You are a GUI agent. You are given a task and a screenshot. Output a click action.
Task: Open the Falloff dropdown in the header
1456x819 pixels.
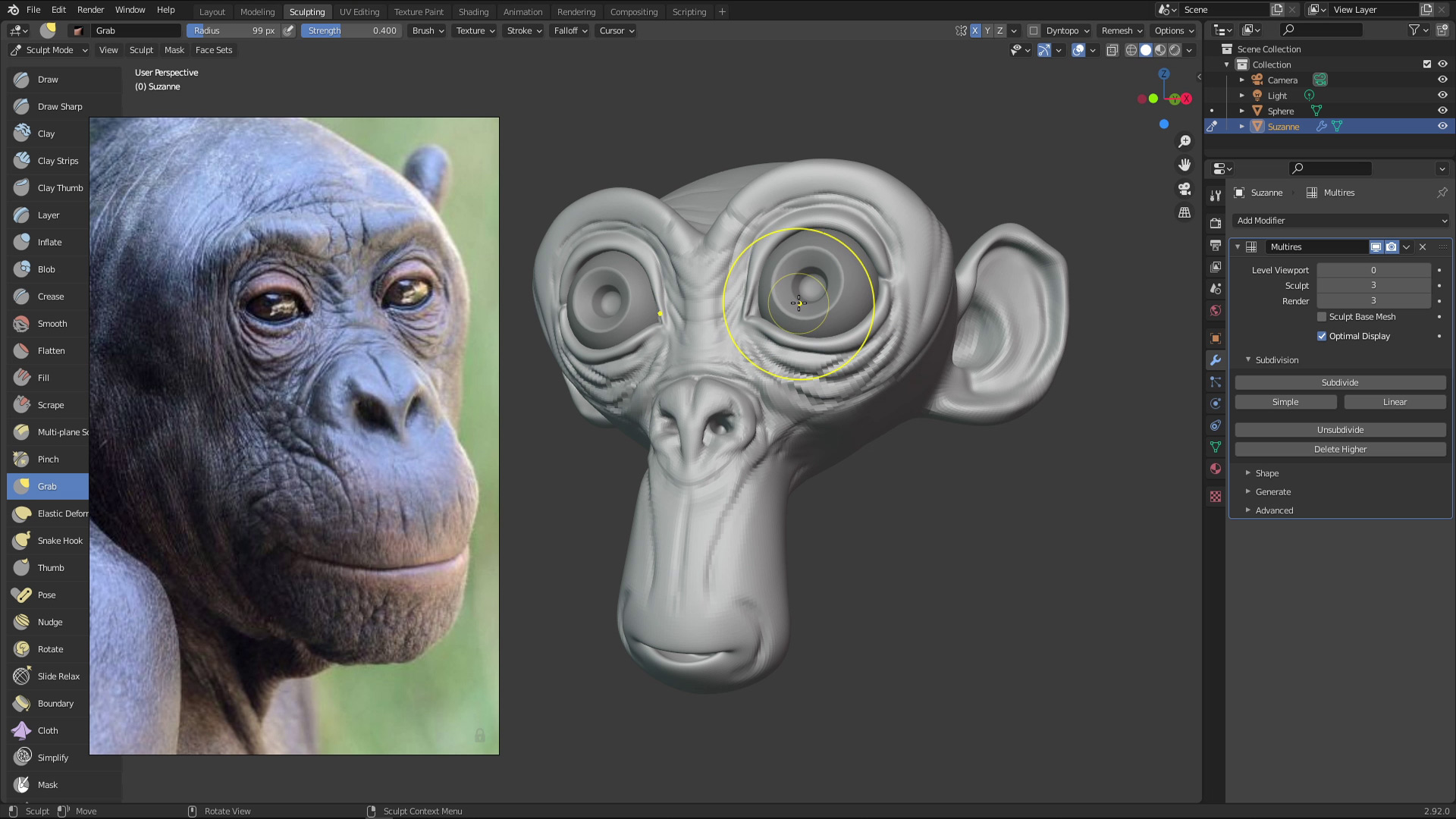point(569,30)
